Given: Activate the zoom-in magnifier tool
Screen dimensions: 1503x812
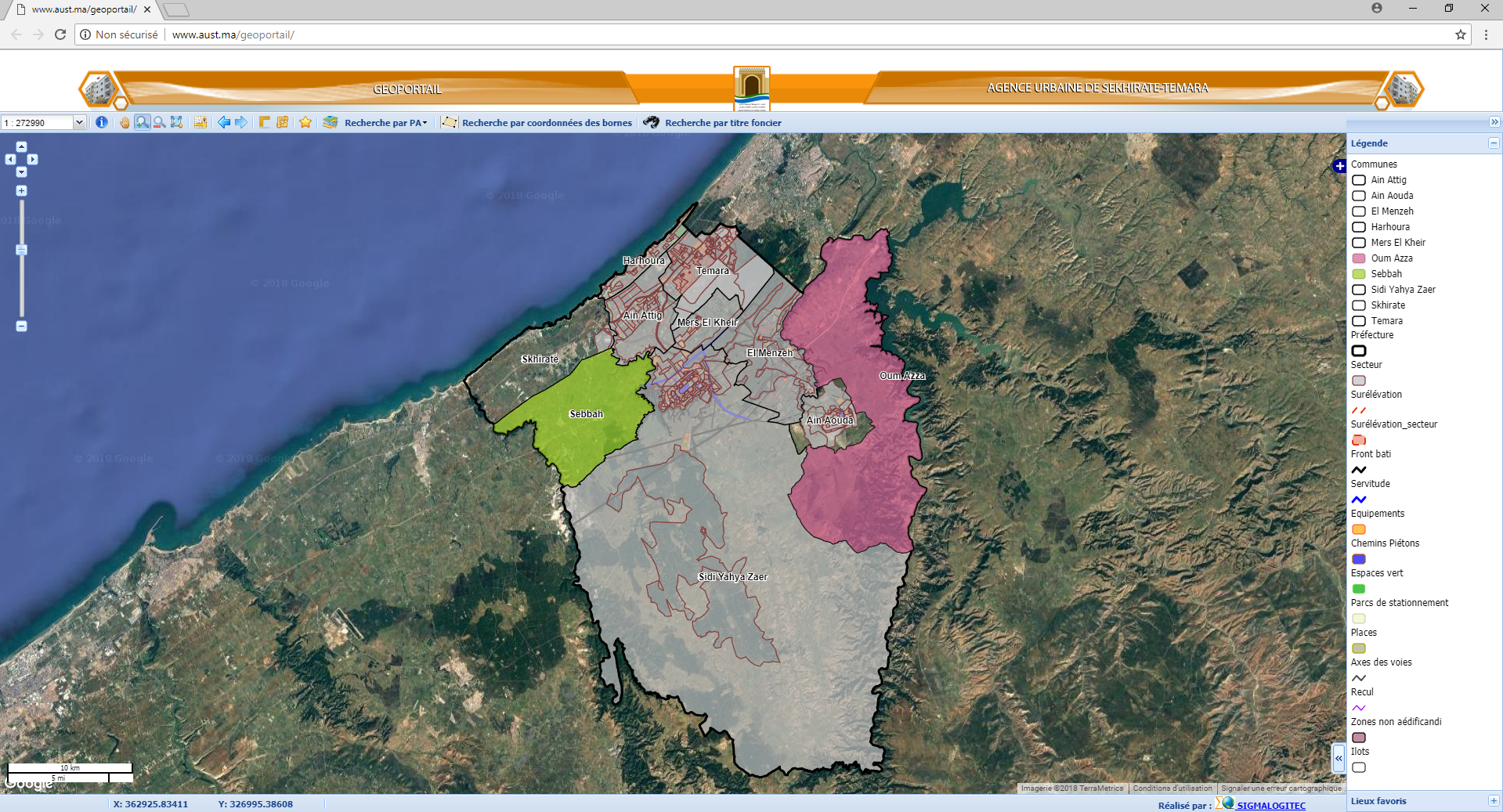Looking at the screenshot, I should tap(142, 122).
